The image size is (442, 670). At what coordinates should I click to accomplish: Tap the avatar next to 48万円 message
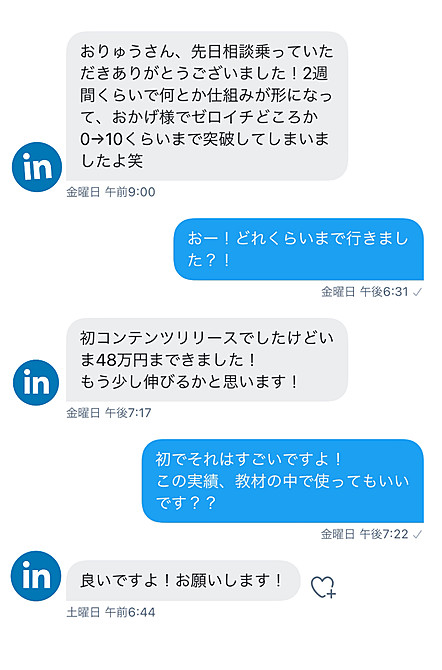(x=36, y=382)
